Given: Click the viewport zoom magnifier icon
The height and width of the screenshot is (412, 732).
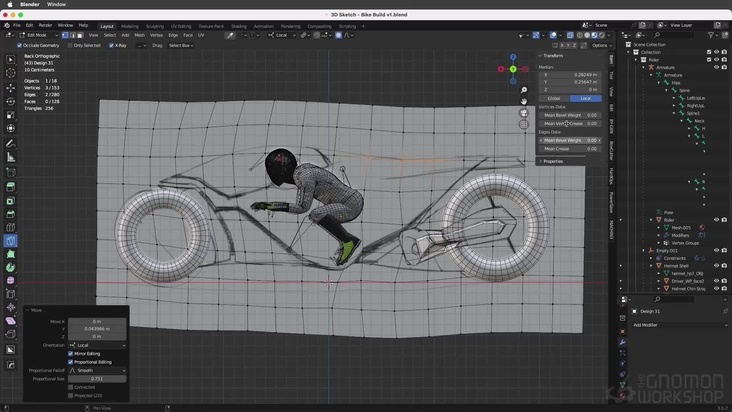Looking at the screenshot, I should [x=524, y=90].
